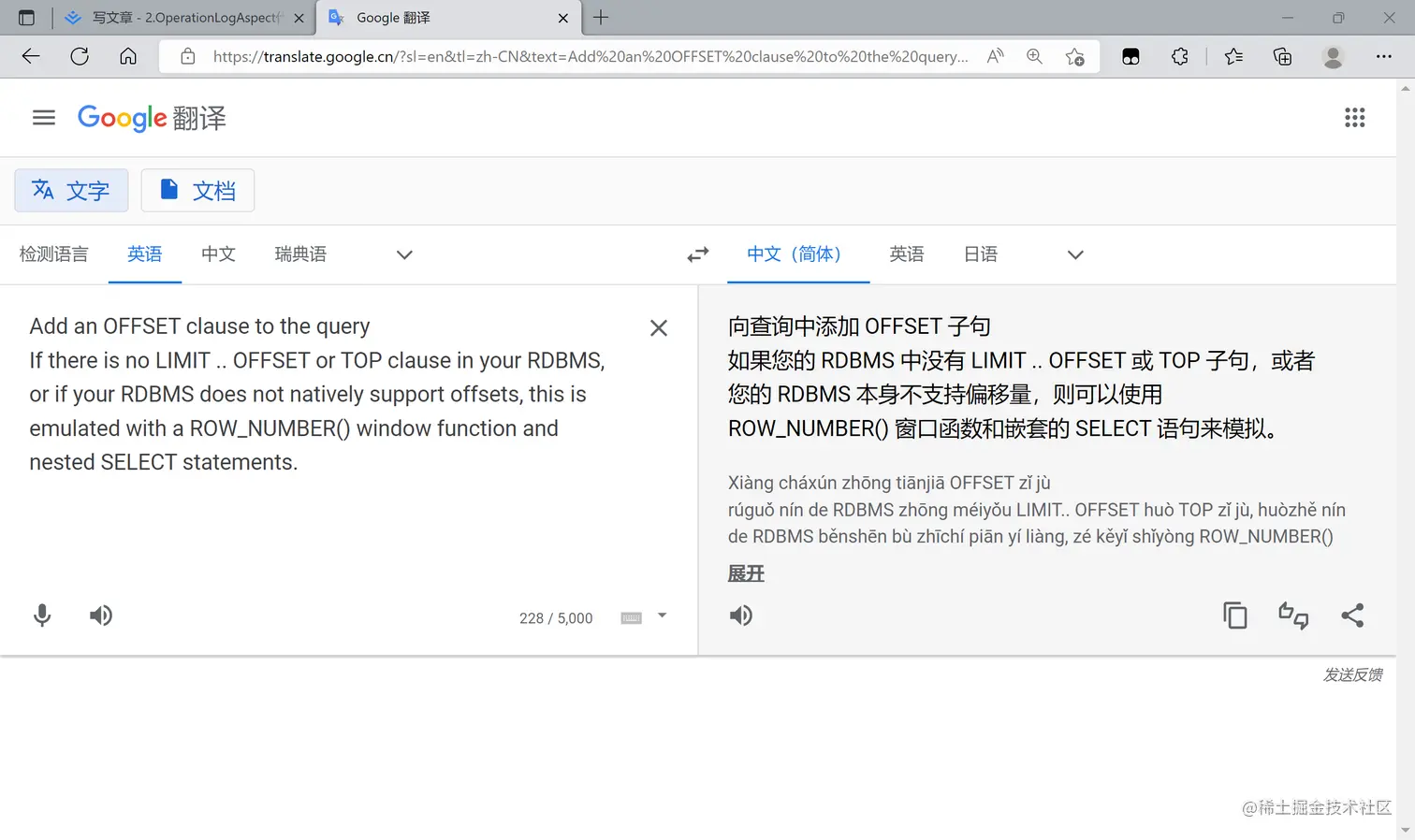Open browser collections

click(x=1282, y=56)
